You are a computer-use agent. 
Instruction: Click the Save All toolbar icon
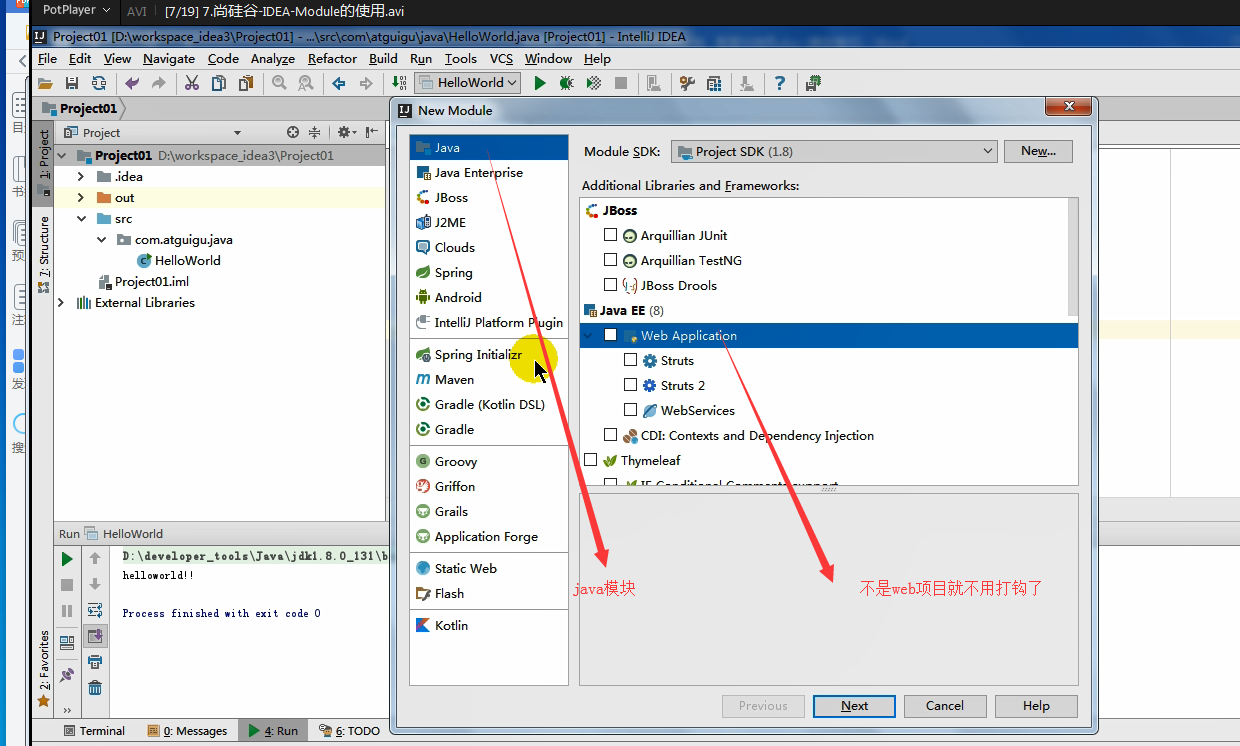(x=72, y=83)
